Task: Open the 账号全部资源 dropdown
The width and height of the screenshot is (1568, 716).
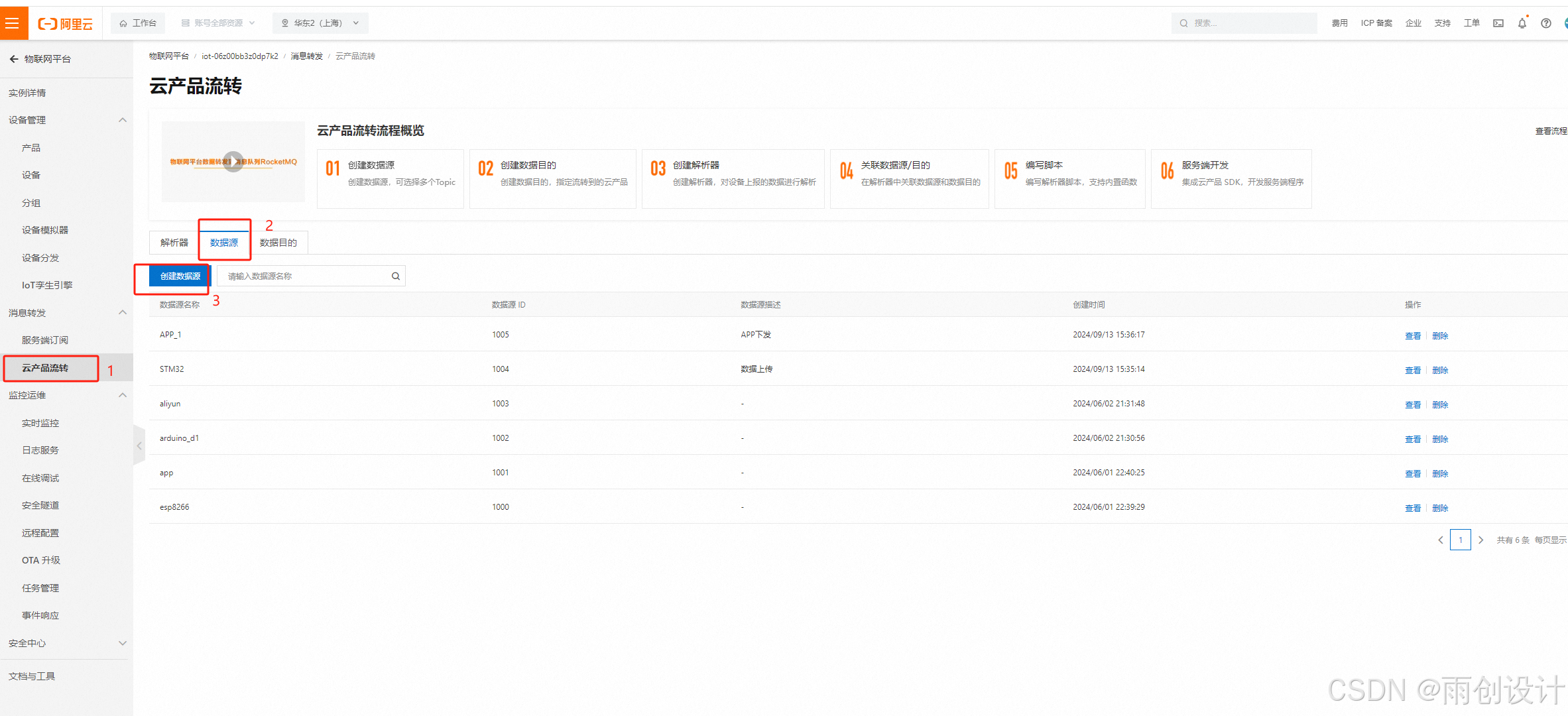Action: (x=218, y=23)
